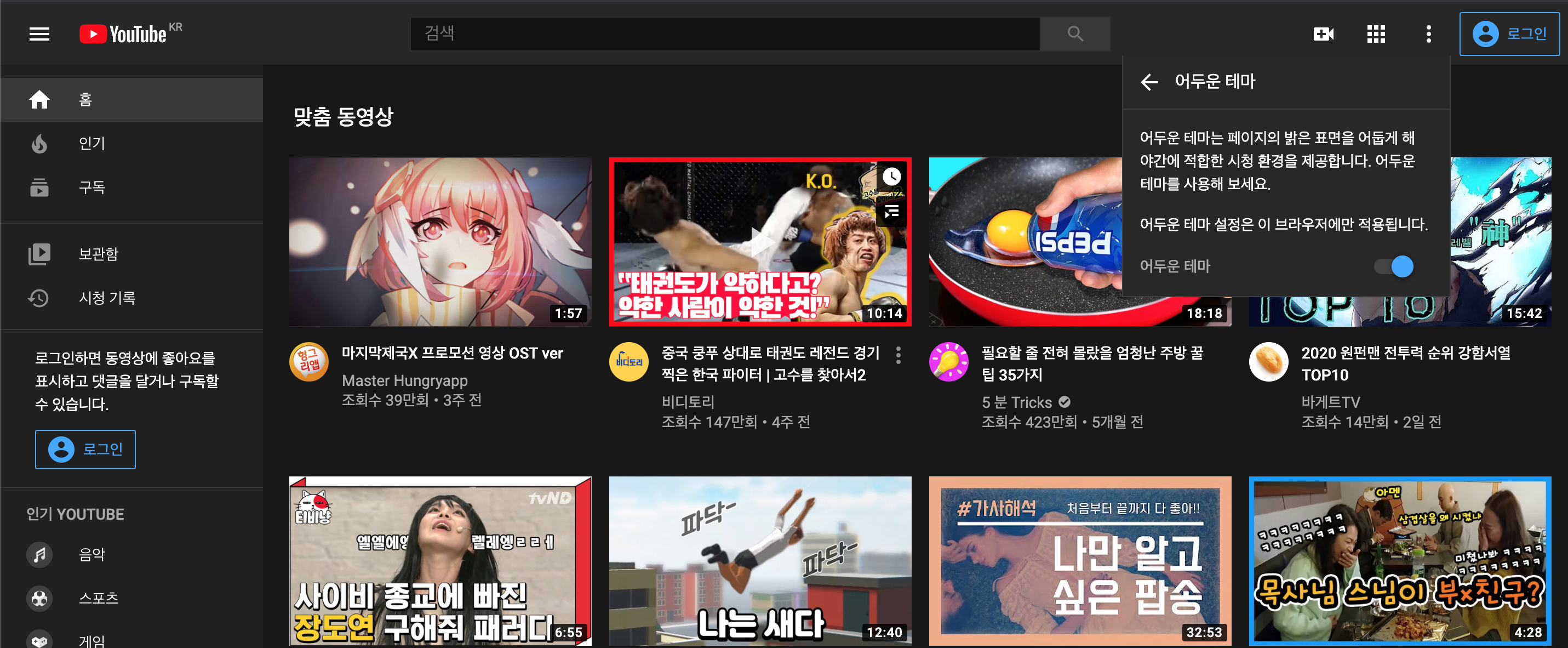
Task: Open the 목사님 스님이 thumbnail 4:28
Action: pos(1400,561)
